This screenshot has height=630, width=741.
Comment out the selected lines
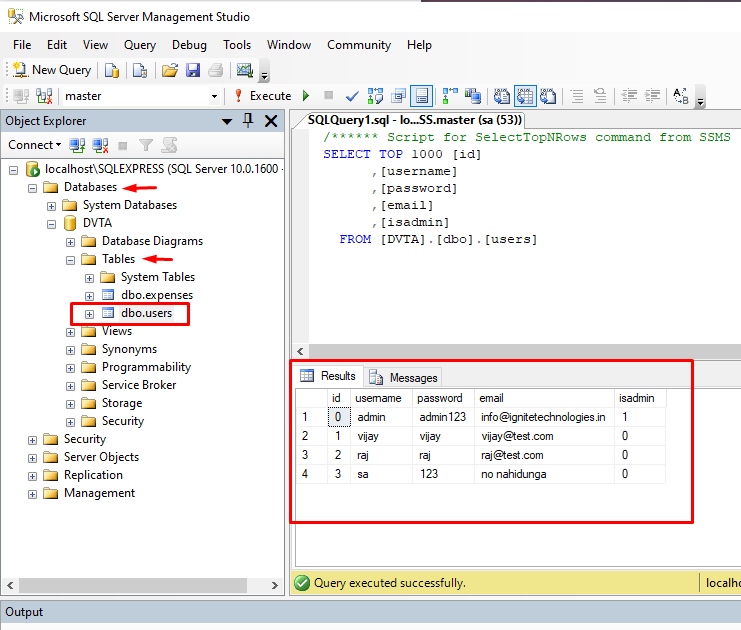pyautogui.click(x=577, y=96)
